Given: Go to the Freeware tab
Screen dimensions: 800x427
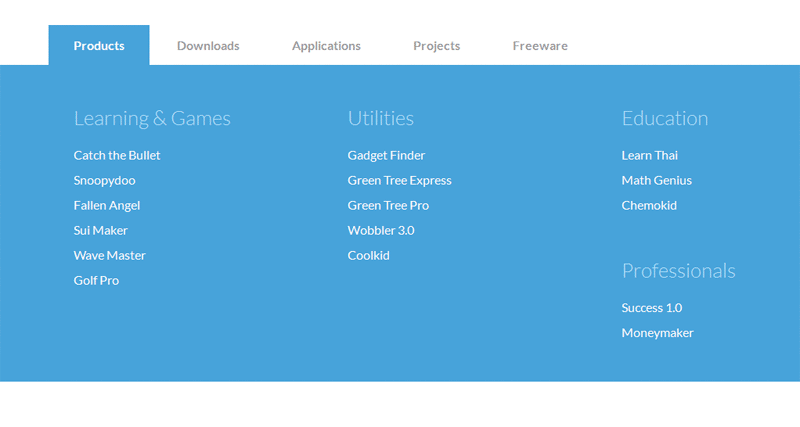Looking at the screenshot, I should tap(540, 46).
